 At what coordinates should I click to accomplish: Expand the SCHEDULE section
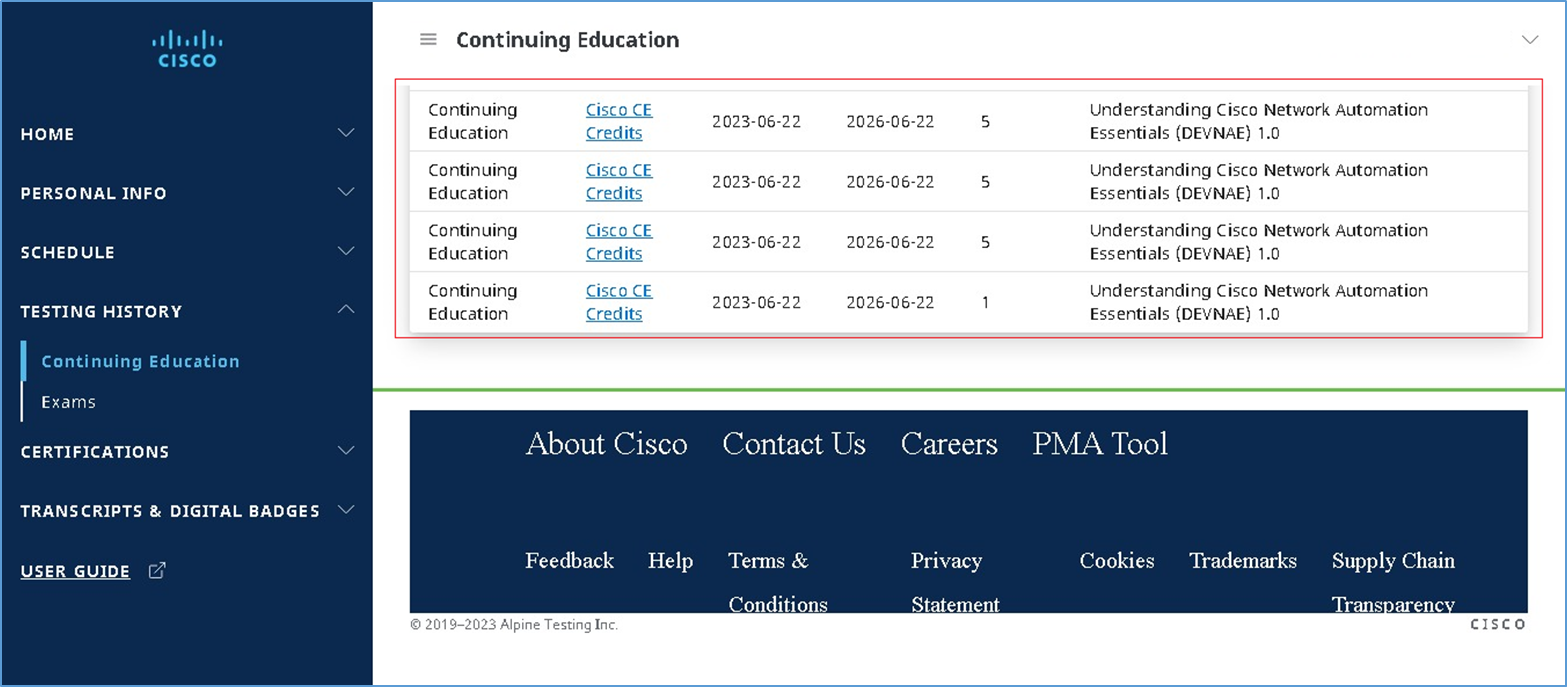(x=345, y=251)
